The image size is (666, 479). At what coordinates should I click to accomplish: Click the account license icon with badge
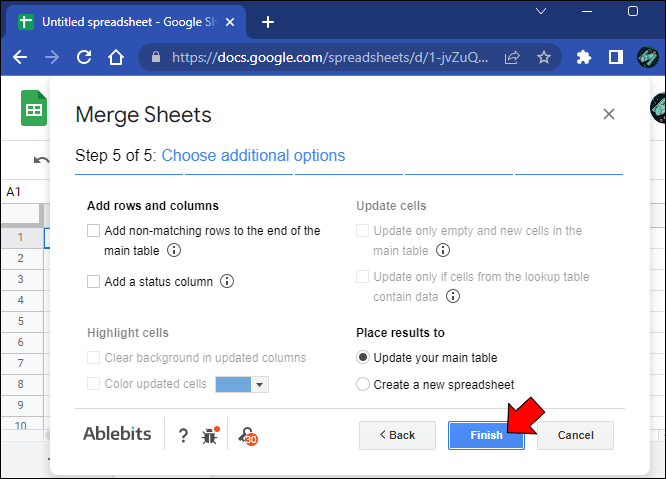(x=246, y=435)
